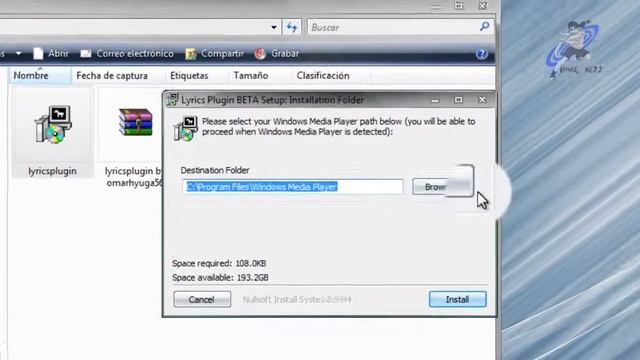Click the Compartir toolbar button
This screenshot has height=360, width=640.
pyautogui.click(x=214, y=53)
